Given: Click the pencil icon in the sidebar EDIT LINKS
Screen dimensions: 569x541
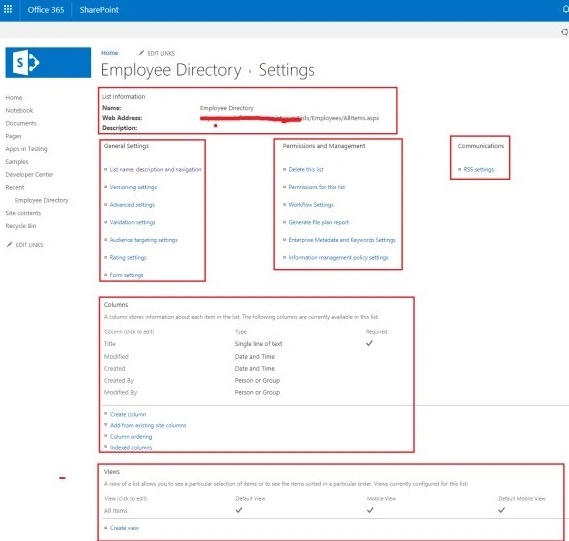Looking at the screenshot, I should coord(10,245).
